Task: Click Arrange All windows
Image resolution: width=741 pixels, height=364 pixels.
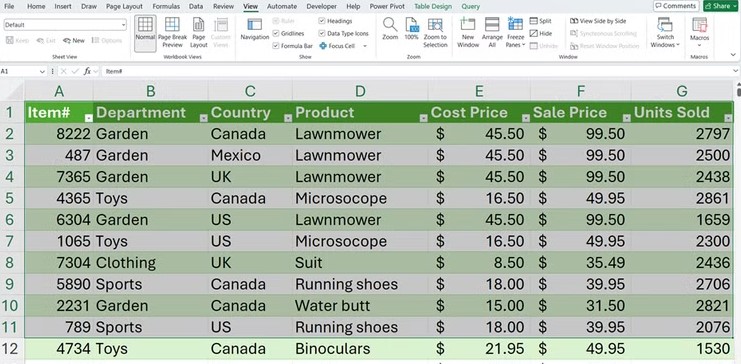Action: 492,32
